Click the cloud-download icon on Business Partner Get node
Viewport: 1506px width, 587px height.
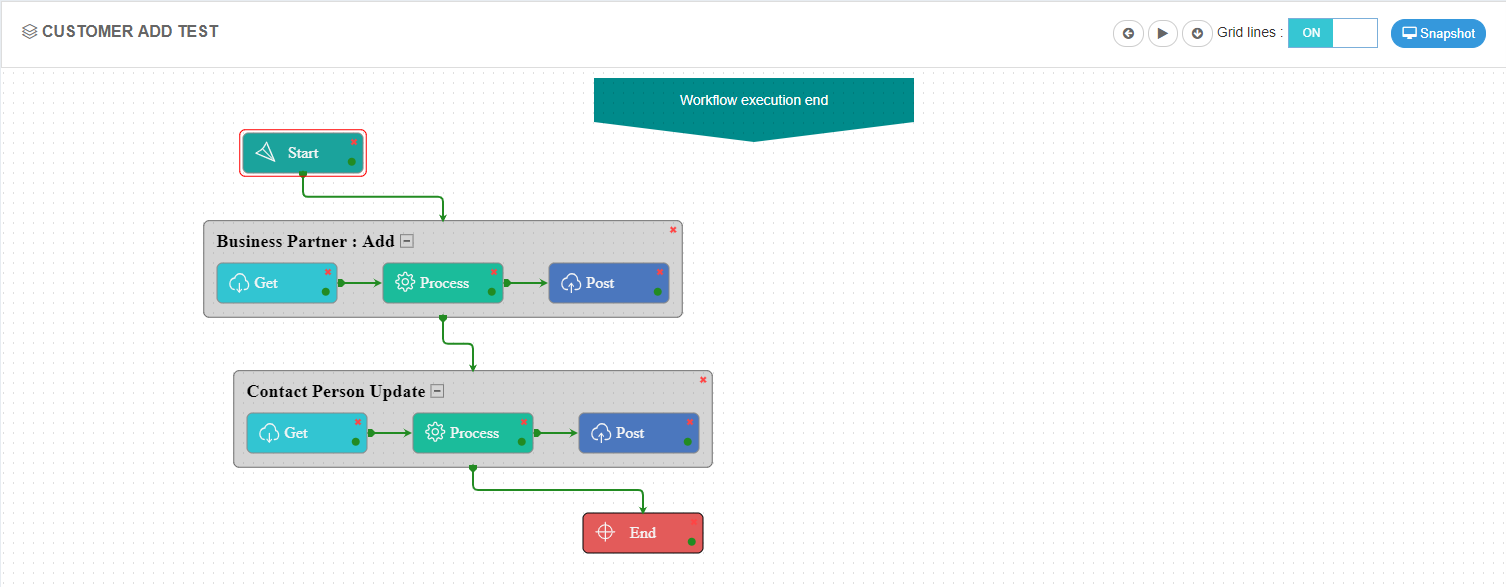(239, 283)
